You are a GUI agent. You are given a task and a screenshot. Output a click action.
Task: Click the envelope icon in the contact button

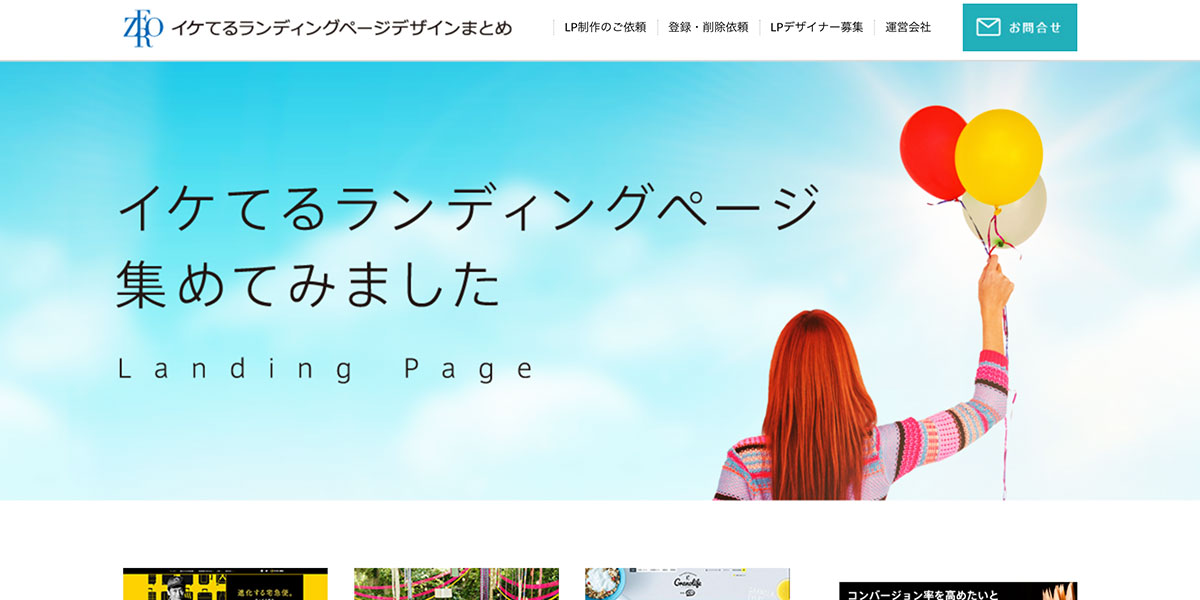988,28
